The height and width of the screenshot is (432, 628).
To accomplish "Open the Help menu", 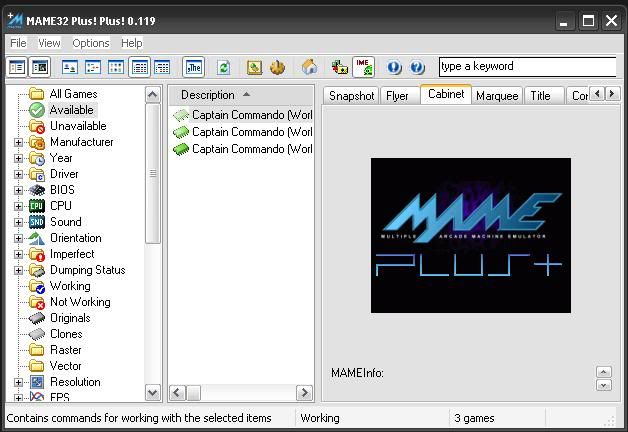I will tap(132, 43).
